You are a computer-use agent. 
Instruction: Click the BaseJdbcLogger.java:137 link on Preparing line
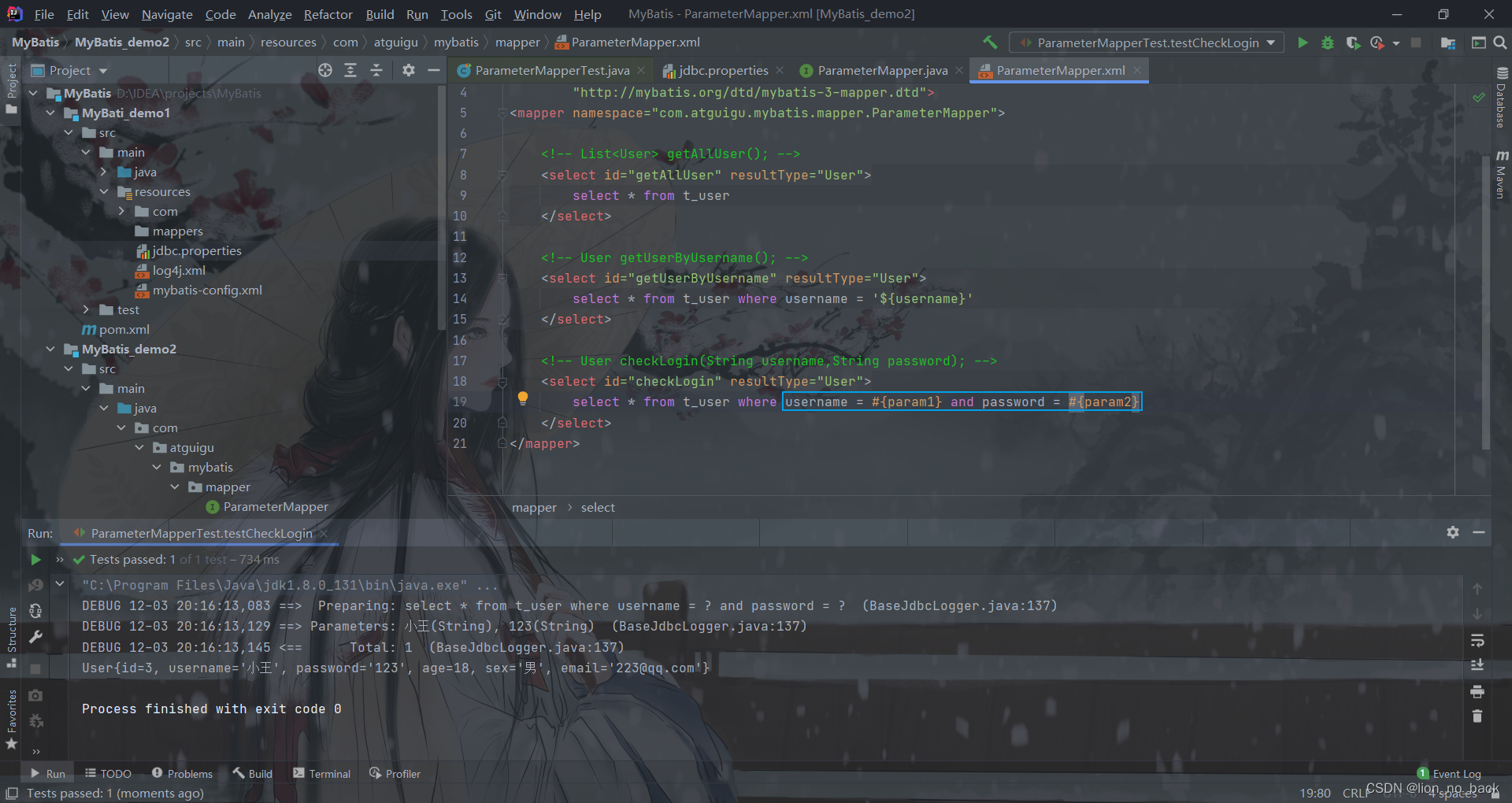point(958,606)
